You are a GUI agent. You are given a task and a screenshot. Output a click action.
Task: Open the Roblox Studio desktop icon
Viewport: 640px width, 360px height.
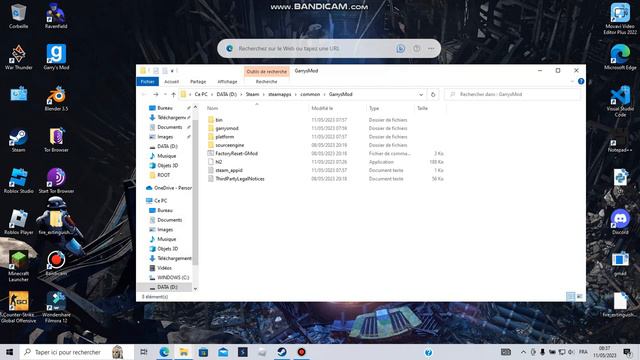coord(18,181)
